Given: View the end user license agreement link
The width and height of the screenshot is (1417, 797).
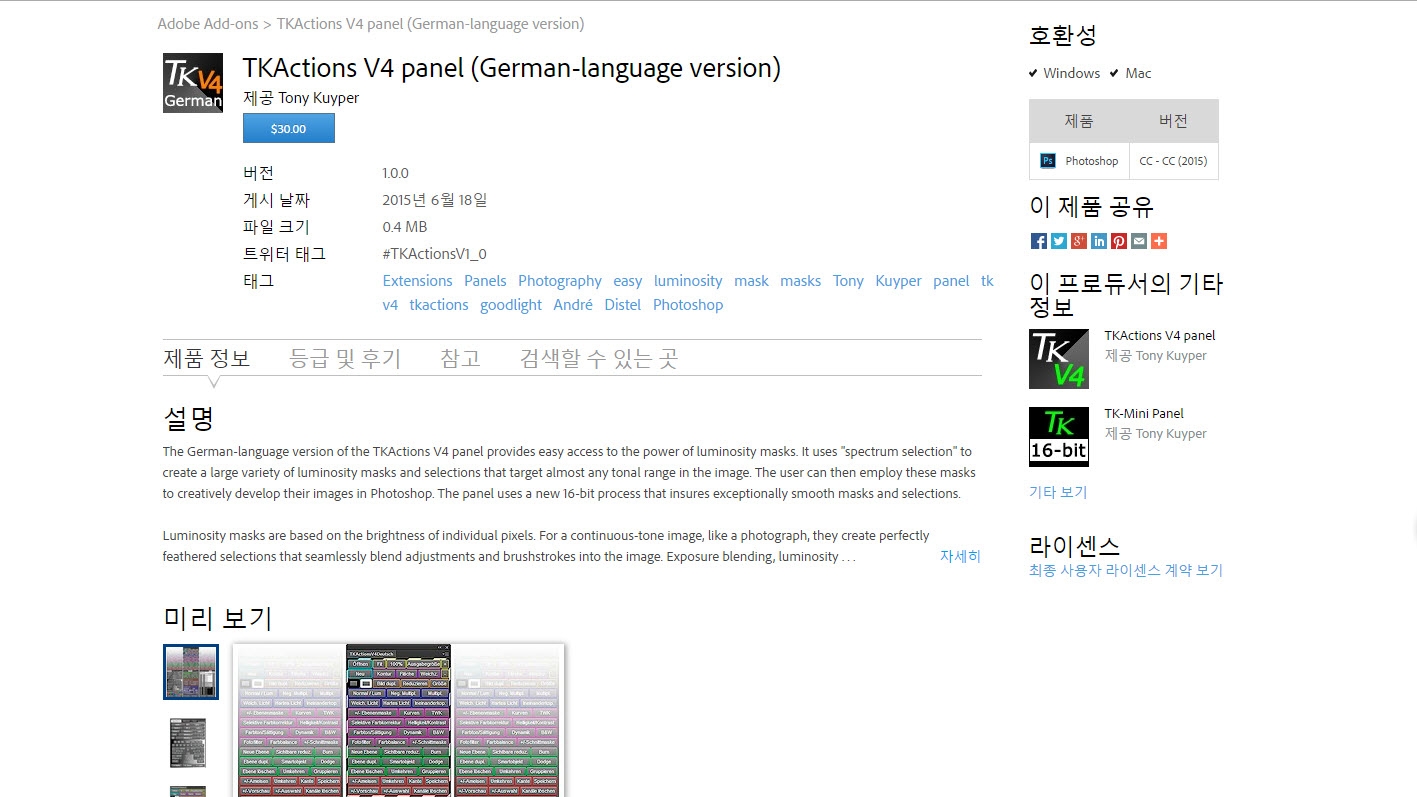Looking at the screenshot, I should click(x=1125, y=570).
